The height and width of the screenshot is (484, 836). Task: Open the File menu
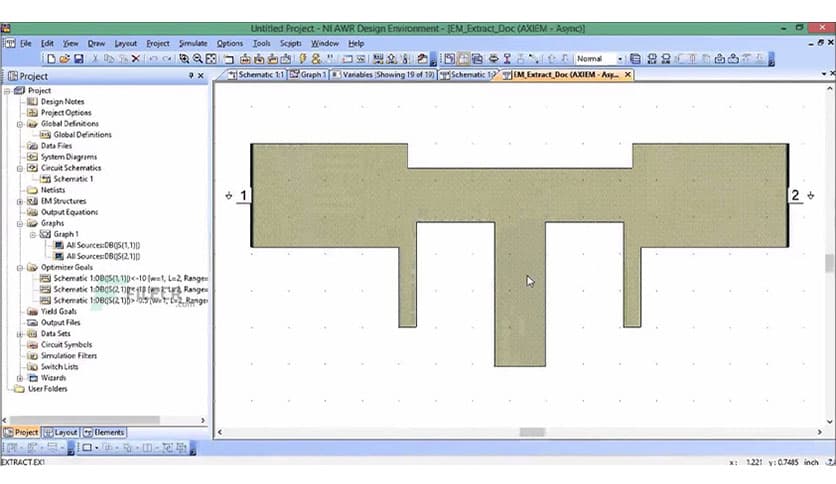(26, 43)
